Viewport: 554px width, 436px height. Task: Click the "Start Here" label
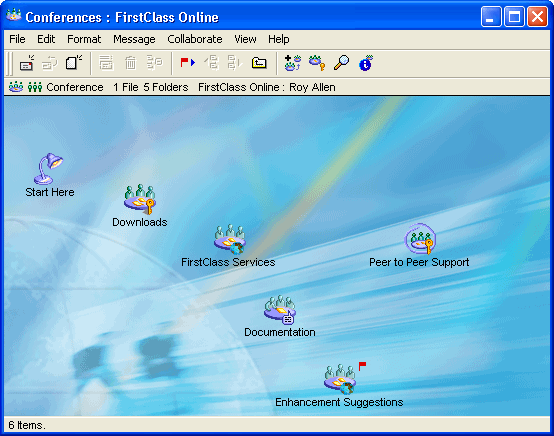(50, 192)
